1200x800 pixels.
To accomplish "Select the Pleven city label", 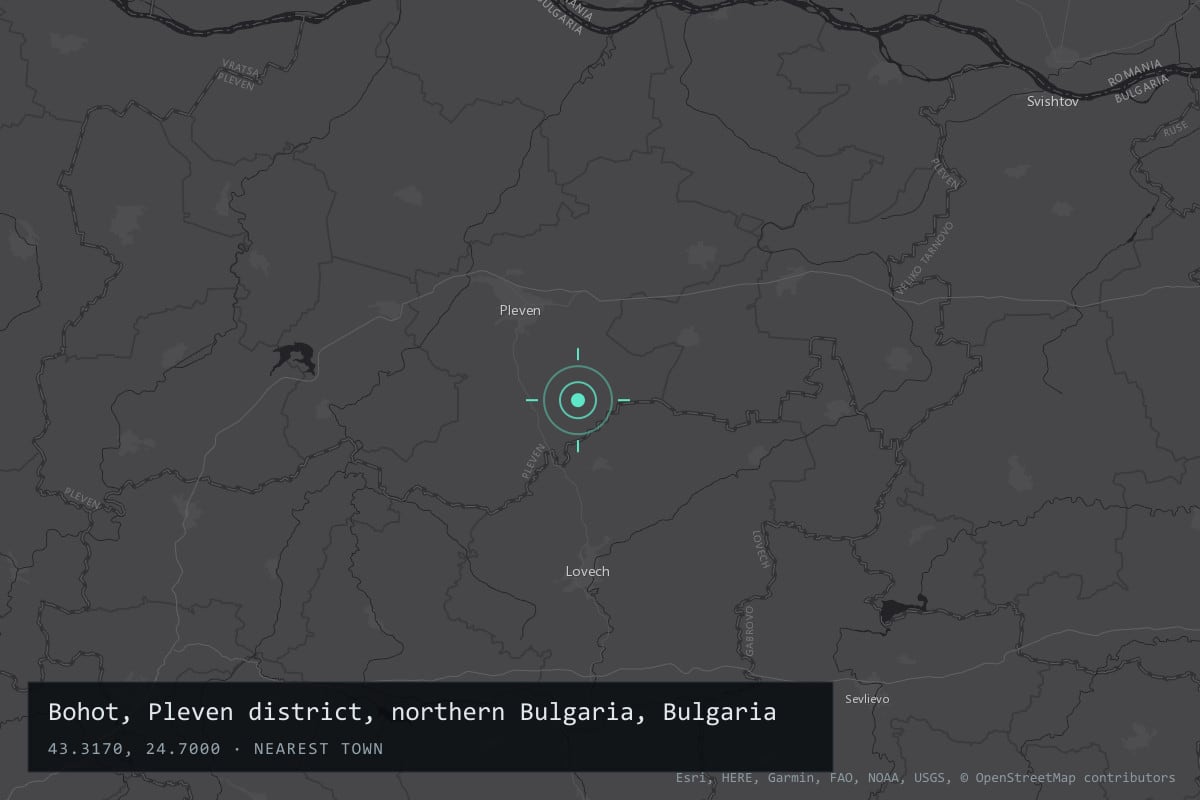I will pyautogui.click(x=520, y=310).
